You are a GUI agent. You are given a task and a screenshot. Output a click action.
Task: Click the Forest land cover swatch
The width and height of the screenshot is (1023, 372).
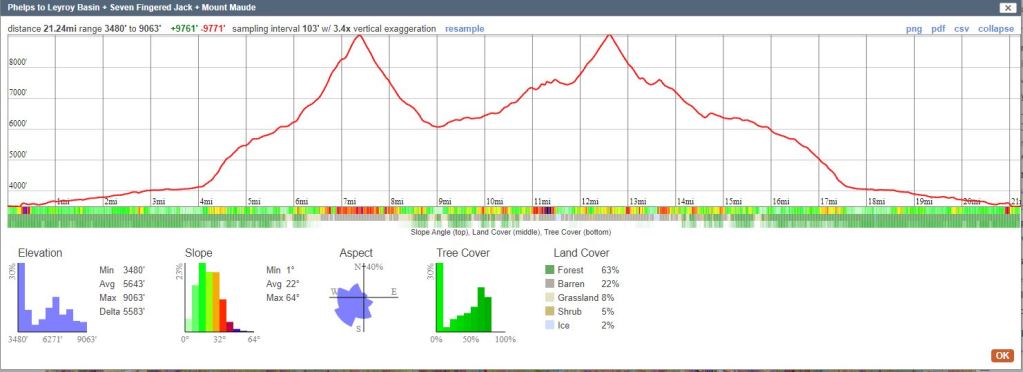(549, 270)
